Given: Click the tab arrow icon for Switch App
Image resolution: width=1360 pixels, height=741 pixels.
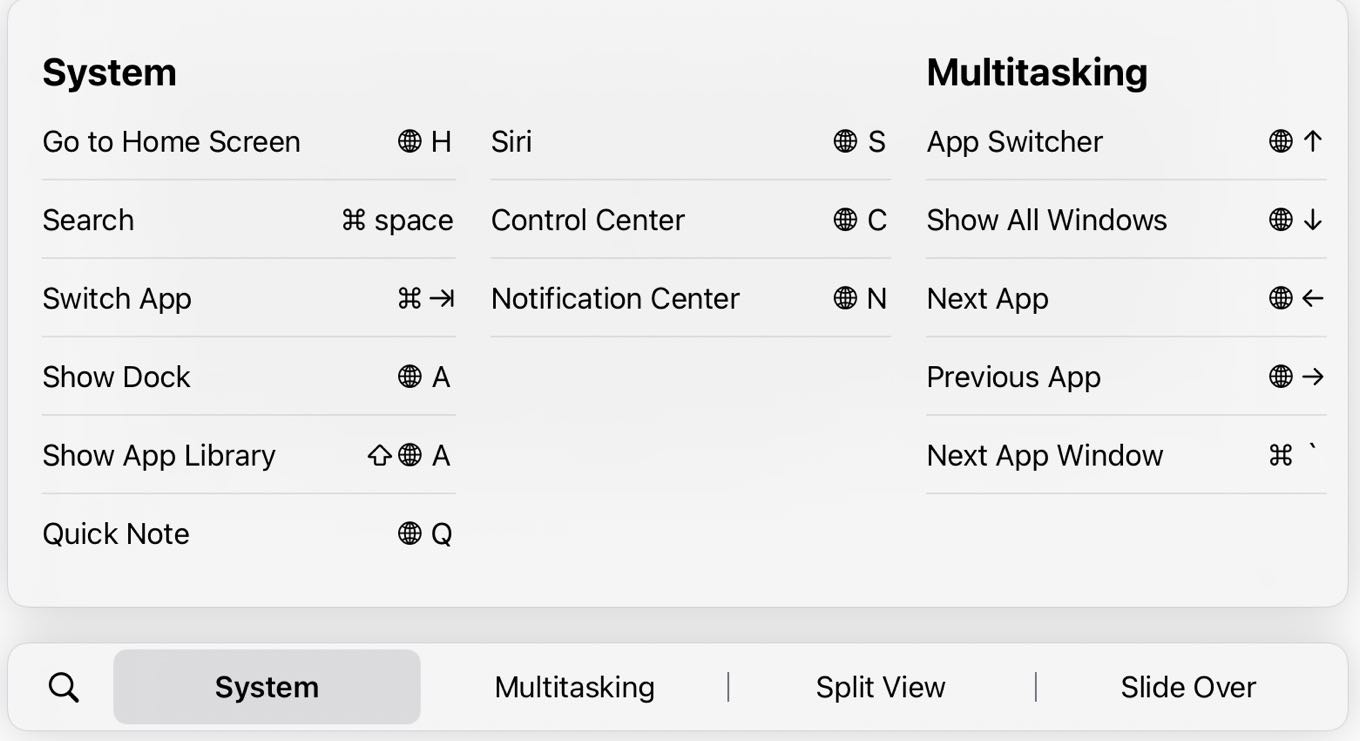Looking at the screenshot, I should [442, 298].
